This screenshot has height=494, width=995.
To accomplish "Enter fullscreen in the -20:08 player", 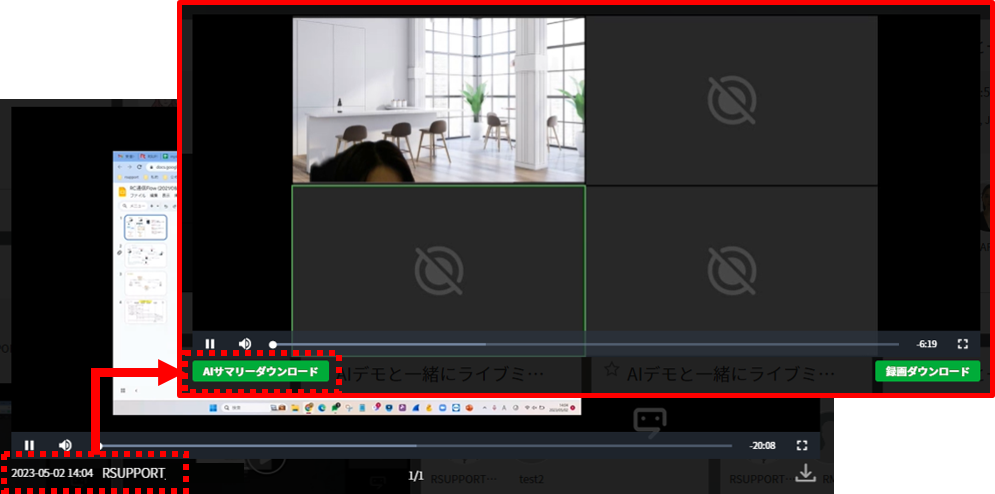I will [801, 445].
